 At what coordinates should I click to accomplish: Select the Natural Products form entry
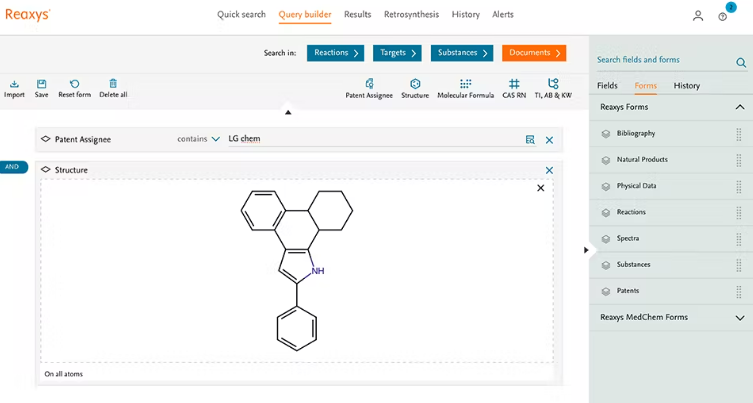click(642, 159)
